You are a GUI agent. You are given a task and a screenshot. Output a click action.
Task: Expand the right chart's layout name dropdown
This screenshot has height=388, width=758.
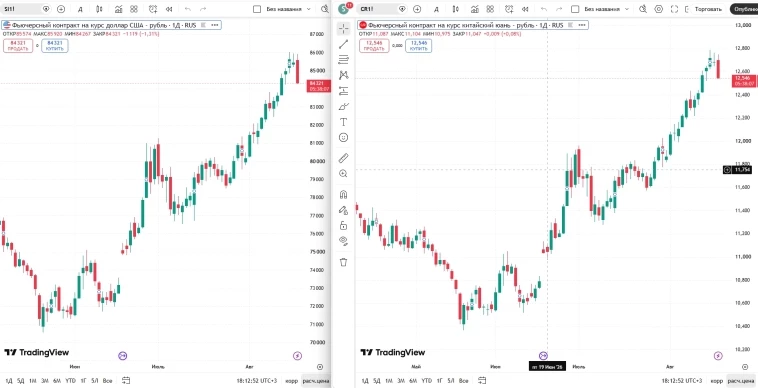pyautogui.click(x=627, y=9)
